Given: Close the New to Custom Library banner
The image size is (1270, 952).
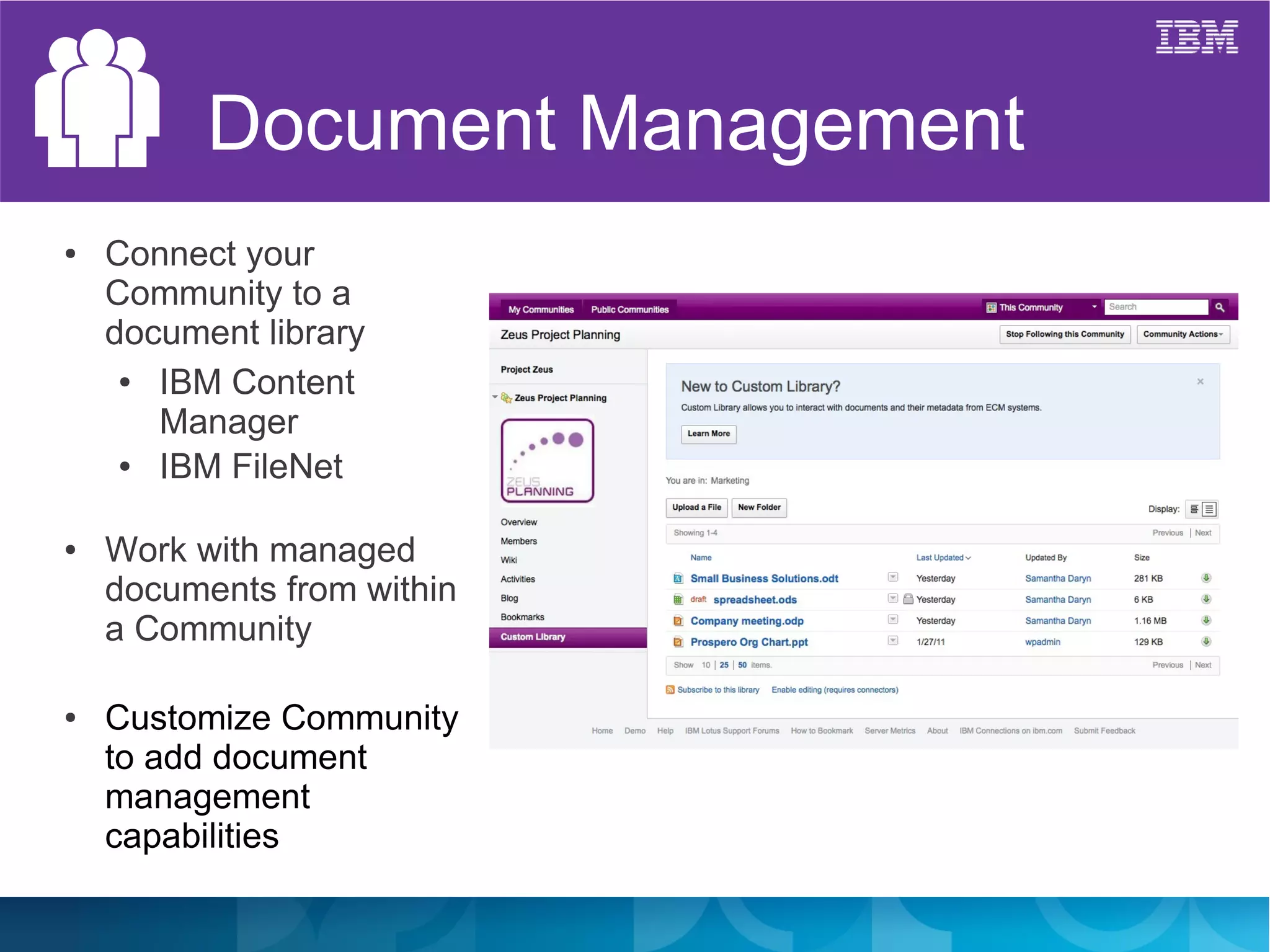Looking at the screenshot, I should (1200, 381).
